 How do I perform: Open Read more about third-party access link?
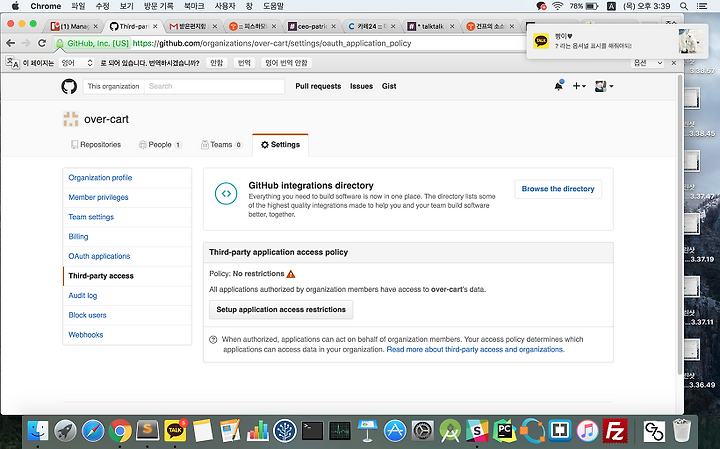(x=475, y=350)
